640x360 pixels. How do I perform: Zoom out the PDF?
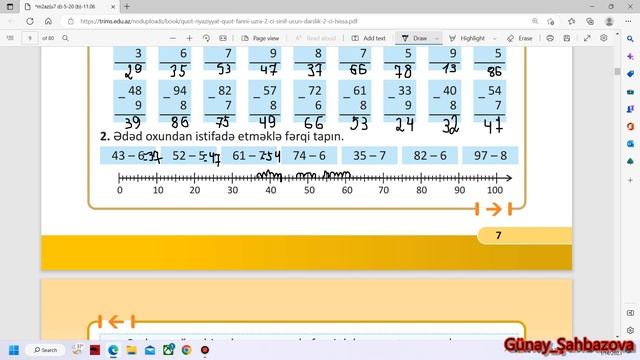pyautogui.click(x=173, y=38)
